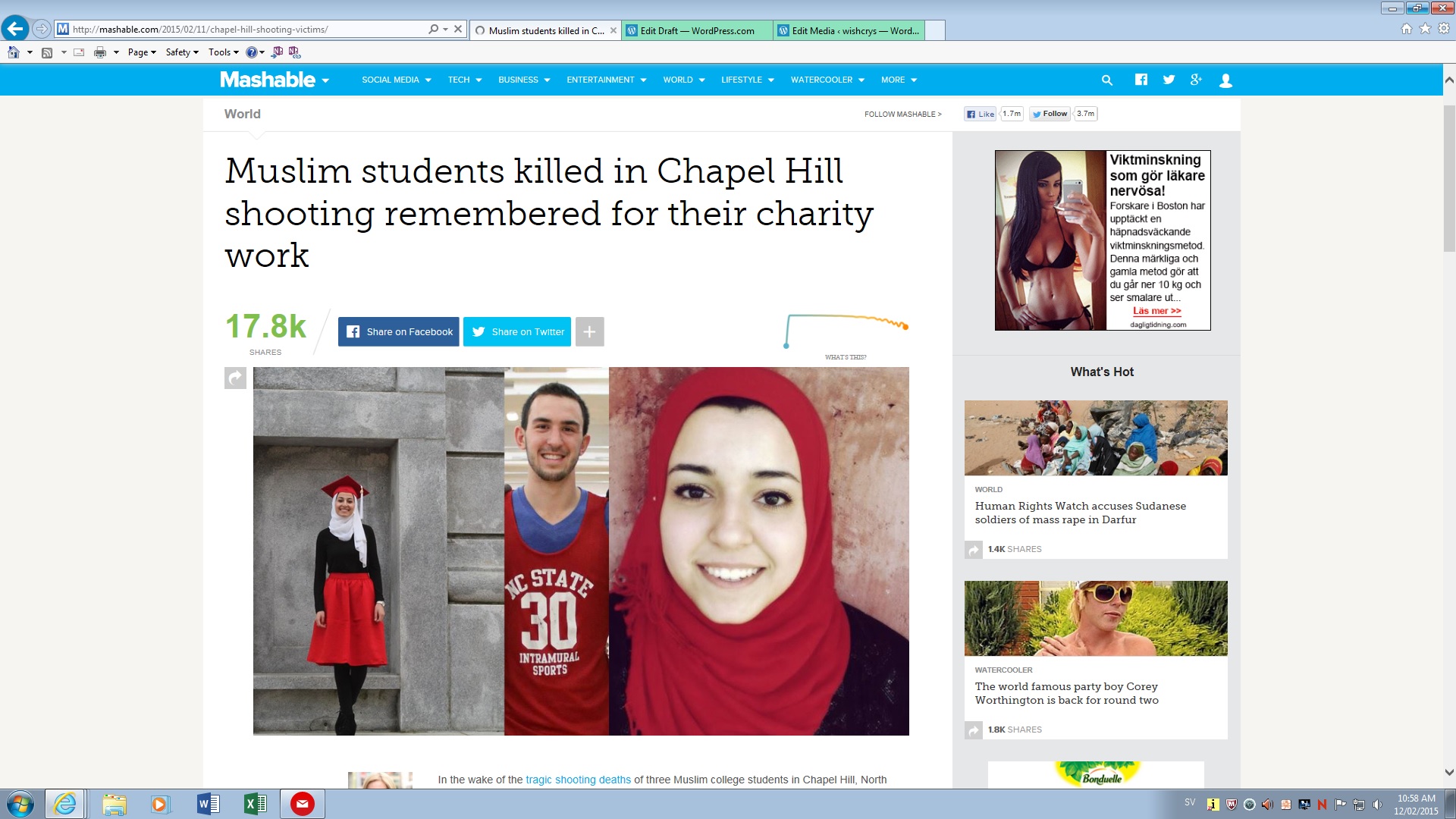Click Share on Facebook button
Screen dimensions: 1456x819
(398, 331)
